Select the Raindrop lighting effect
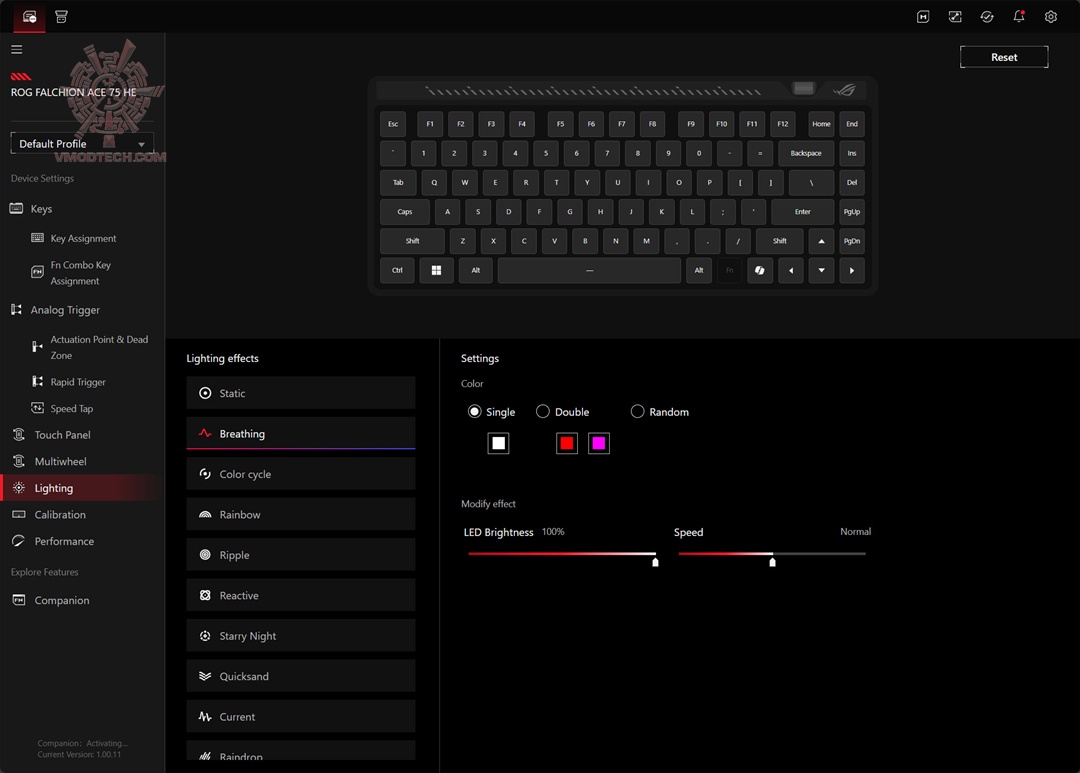Image resolution: width=1080 pixels, height=773 pixels. tap(301, 751)
